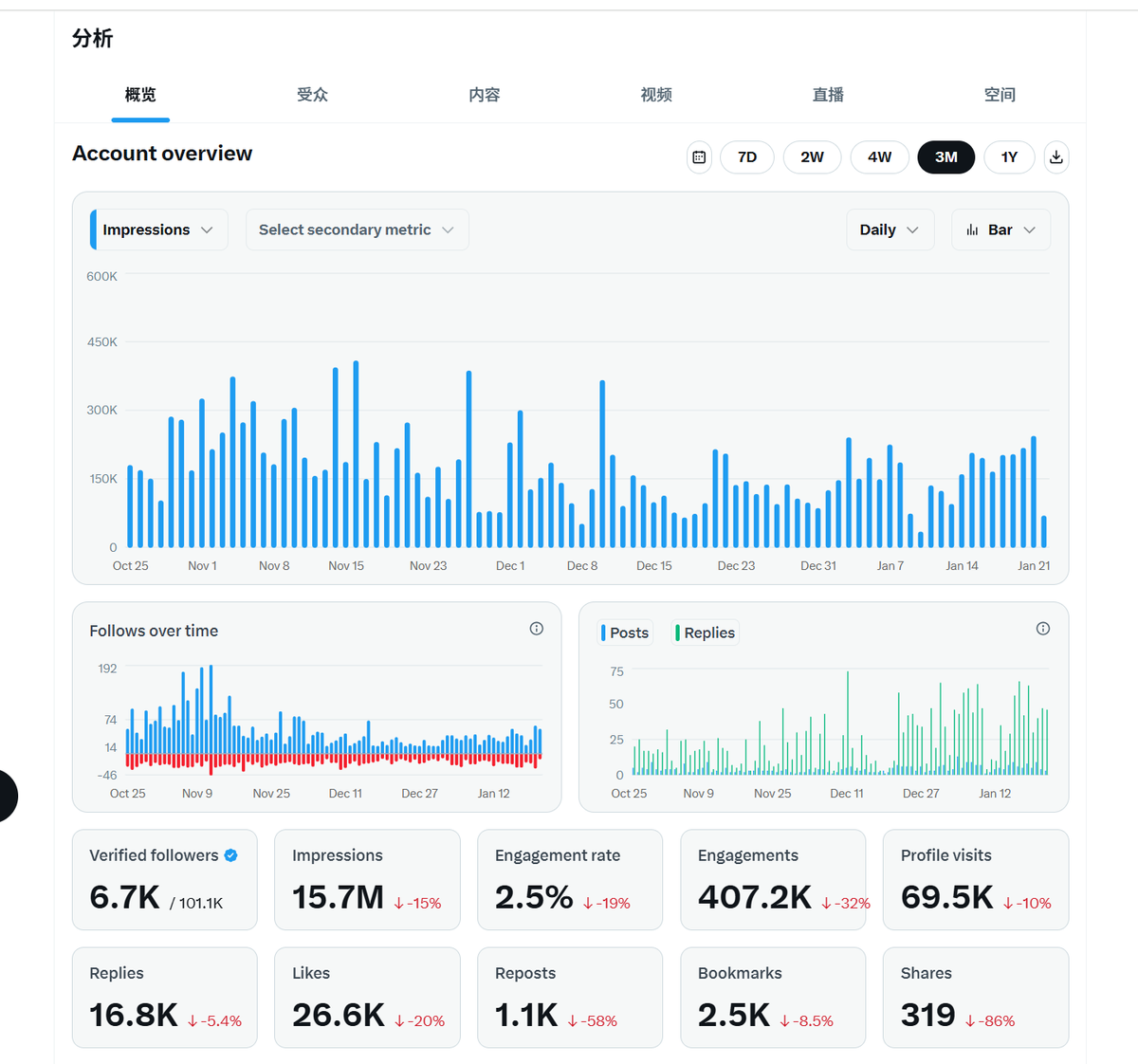The width and height of the screenshot is (1138, 1064).
Task: Click info icon on Posts Replies chart
Action: [x=1043, y=629]
